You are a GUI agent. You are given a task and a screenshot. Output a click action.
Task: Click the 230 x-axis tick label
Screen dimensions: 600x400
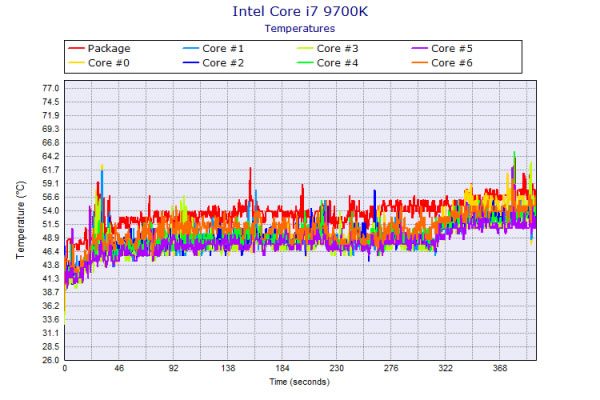[x=337, y=368]
